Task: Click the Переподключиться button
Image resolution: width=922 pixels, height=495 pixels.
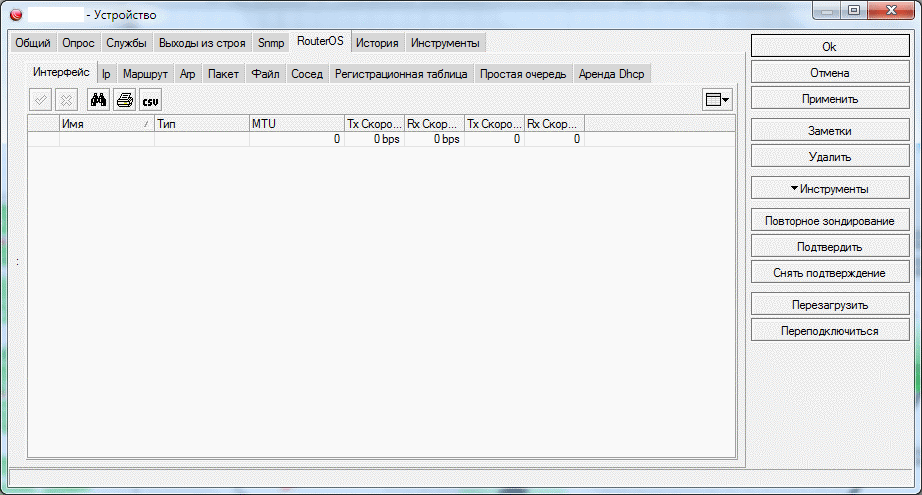Action: (x=830, y=330)
